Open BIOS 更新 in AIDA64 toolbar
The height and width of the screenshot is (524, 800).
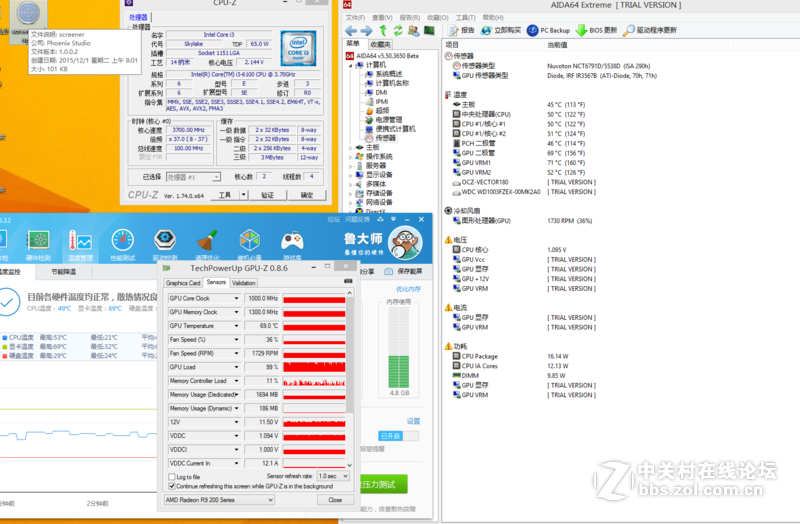pyautogui.click(x=596, y=31)
